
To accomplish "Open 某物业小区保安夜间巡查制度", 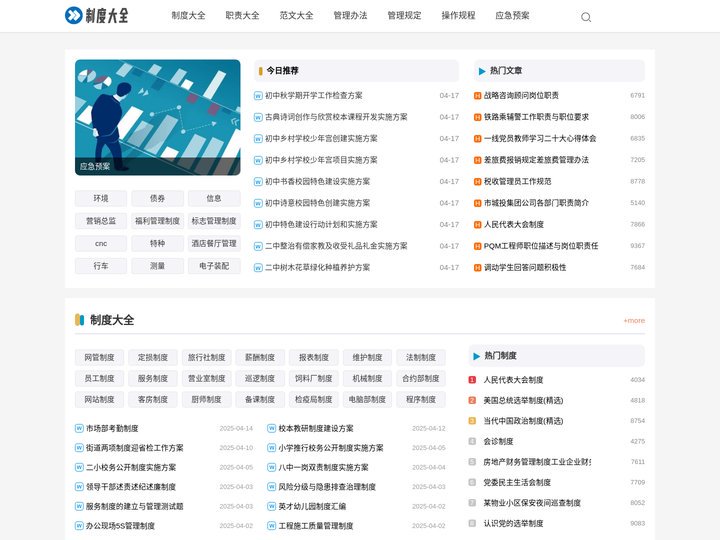I will point(532,503).
